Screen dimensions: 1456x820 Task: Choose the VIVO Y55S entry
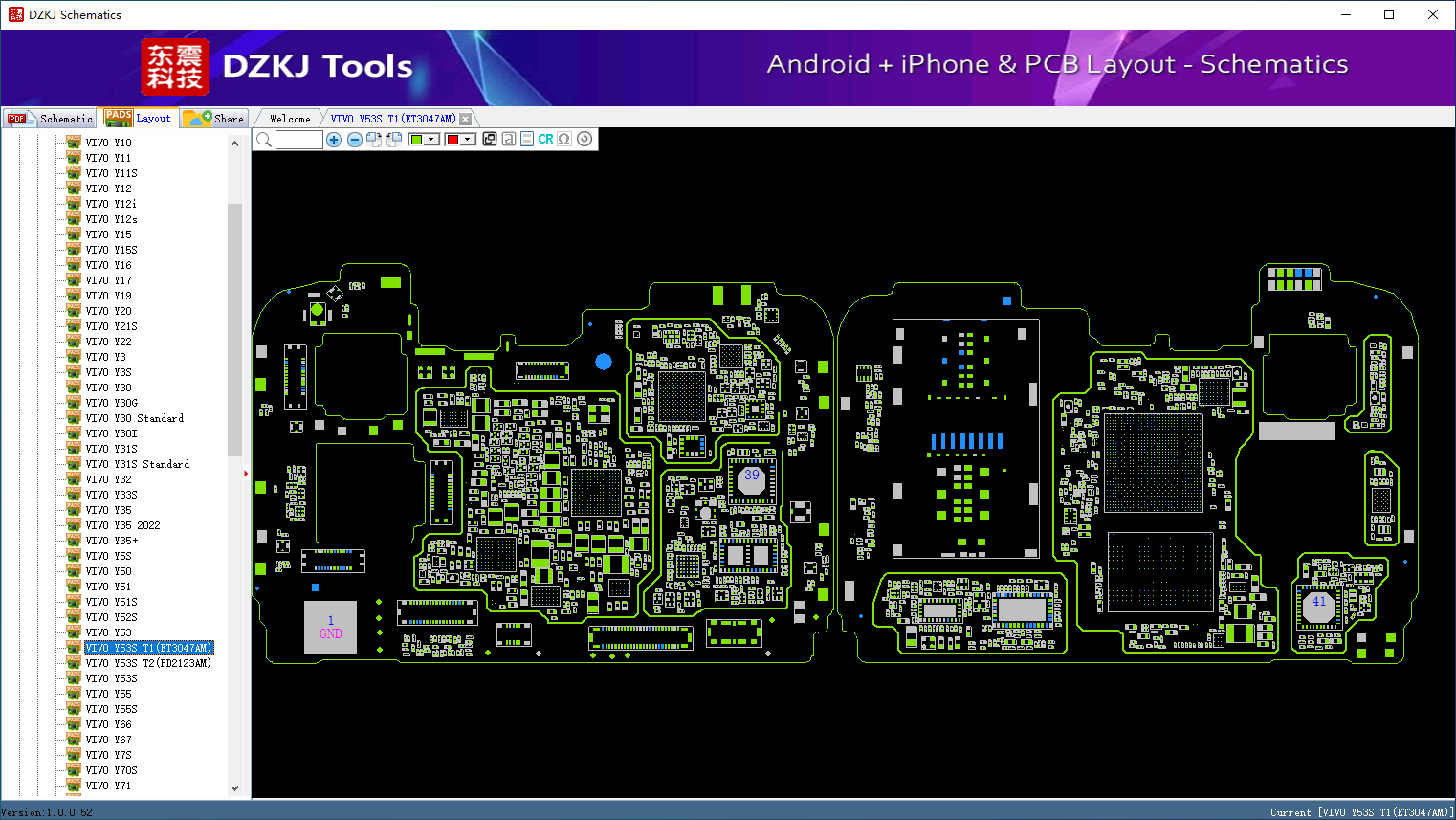112,709
